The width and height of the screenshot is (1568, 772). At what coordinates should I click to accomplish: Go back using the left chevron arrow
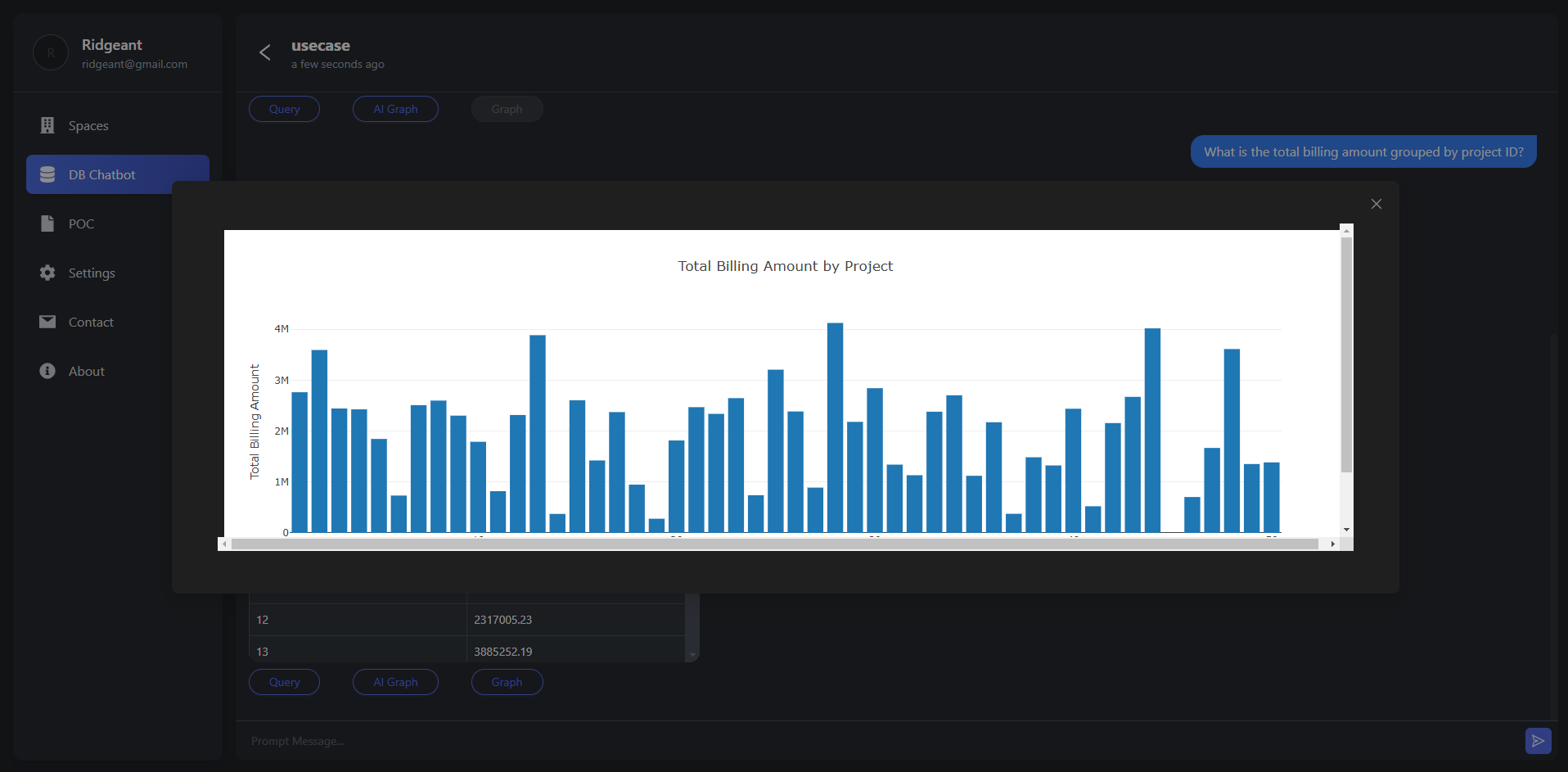pyautogui.click(x=265, y=52)
